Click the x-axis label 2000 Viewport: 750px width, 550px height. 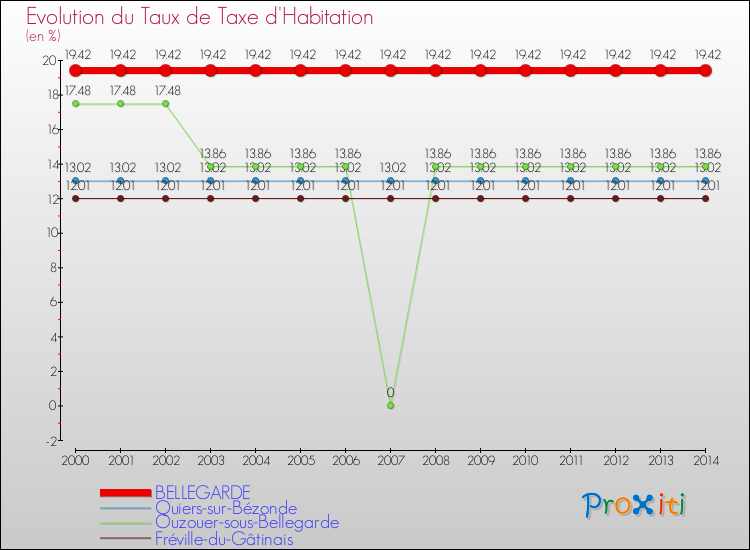(x=76, y=461)
